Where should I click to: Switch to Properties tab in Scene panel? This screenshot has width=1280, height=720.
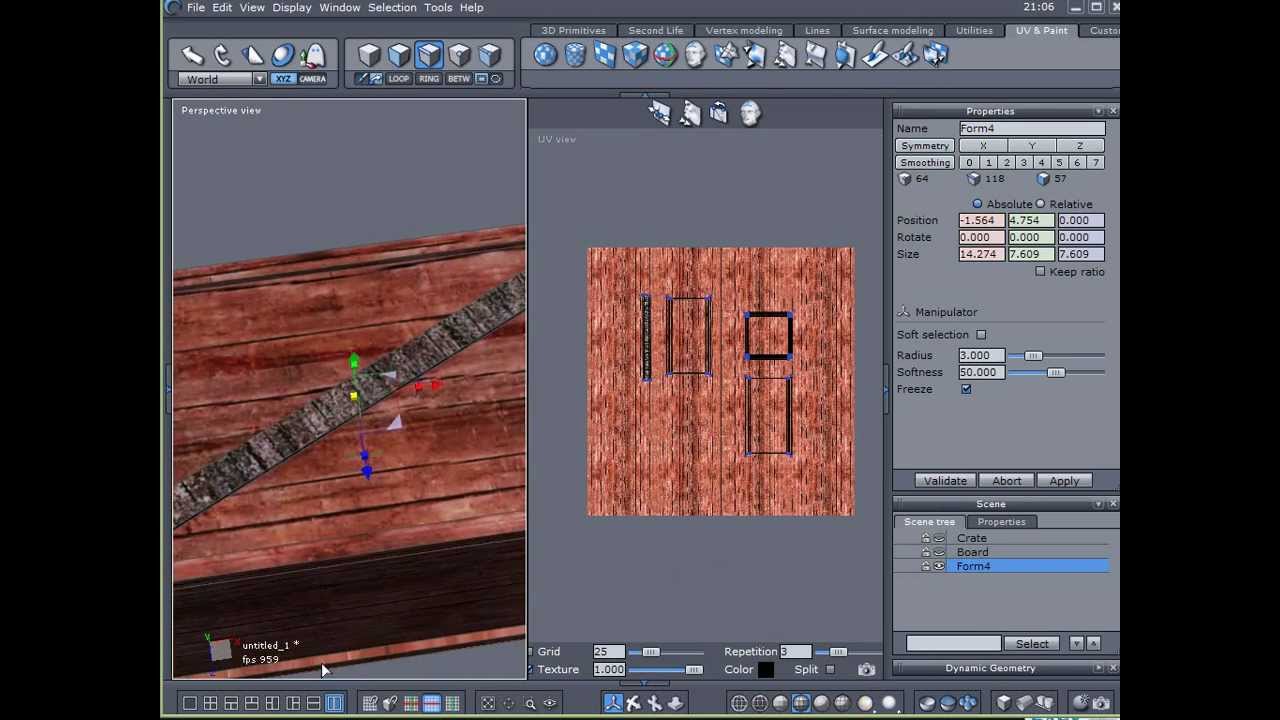click(1001, 522)
